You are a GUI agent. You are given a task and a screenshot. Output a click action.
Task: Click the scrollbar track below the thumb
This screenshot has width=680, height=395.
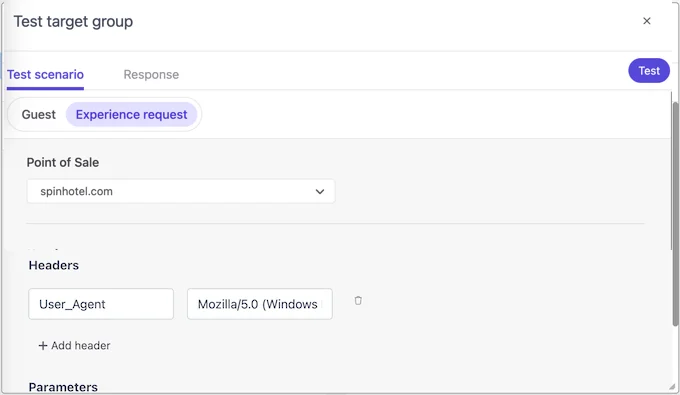(675, 353)
